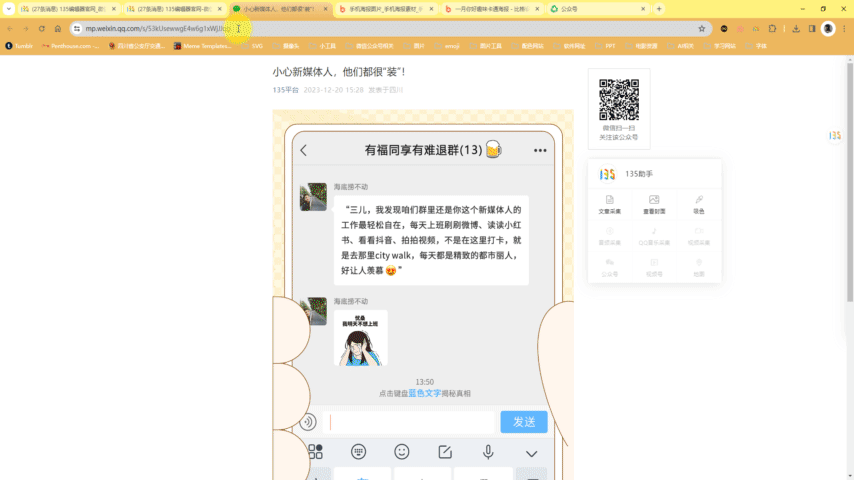854x480 pixels.
Task: Go back to previous page
Action: point(10,28)
